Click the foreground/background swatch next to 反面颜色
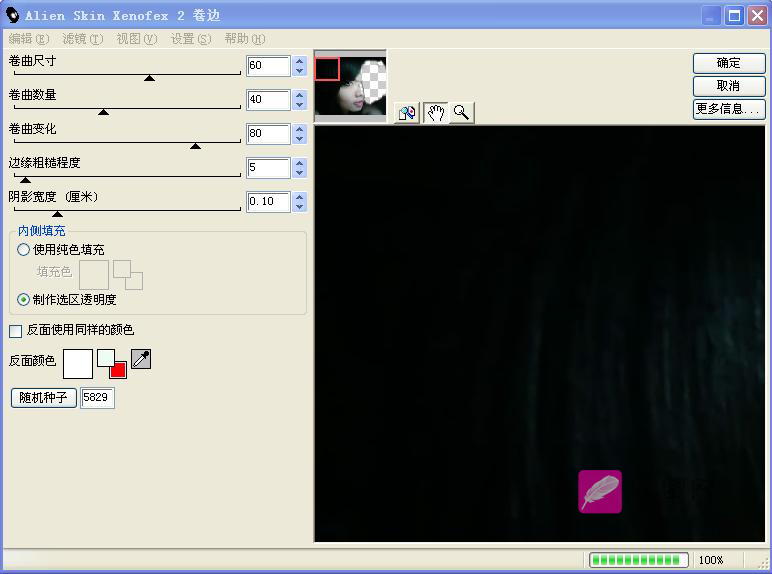This screenshot has width=772, height=574. click(x=112, y=364)
